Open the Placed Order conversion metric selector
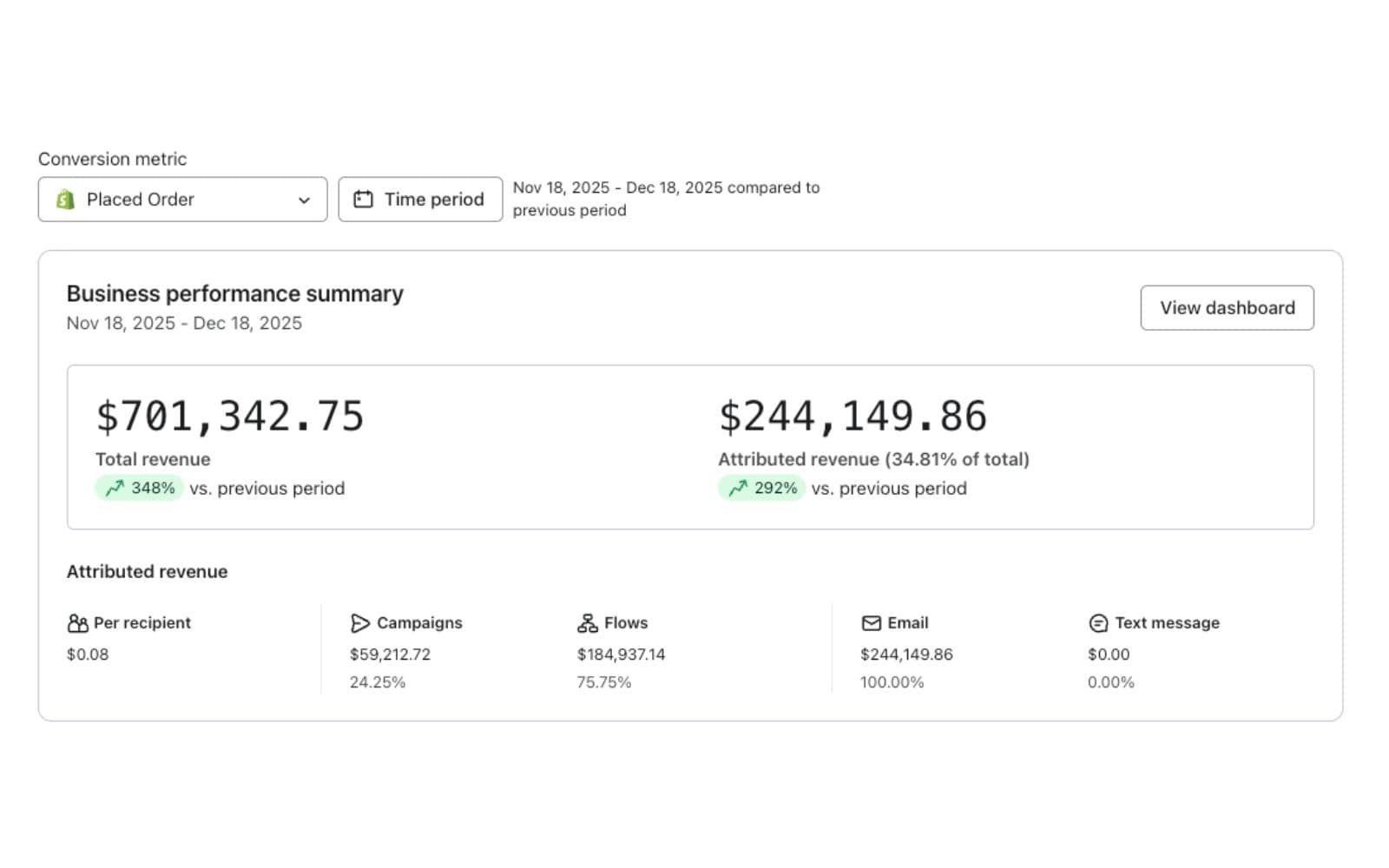This screenshot has height=868, width=1389. tap(182, 200)
